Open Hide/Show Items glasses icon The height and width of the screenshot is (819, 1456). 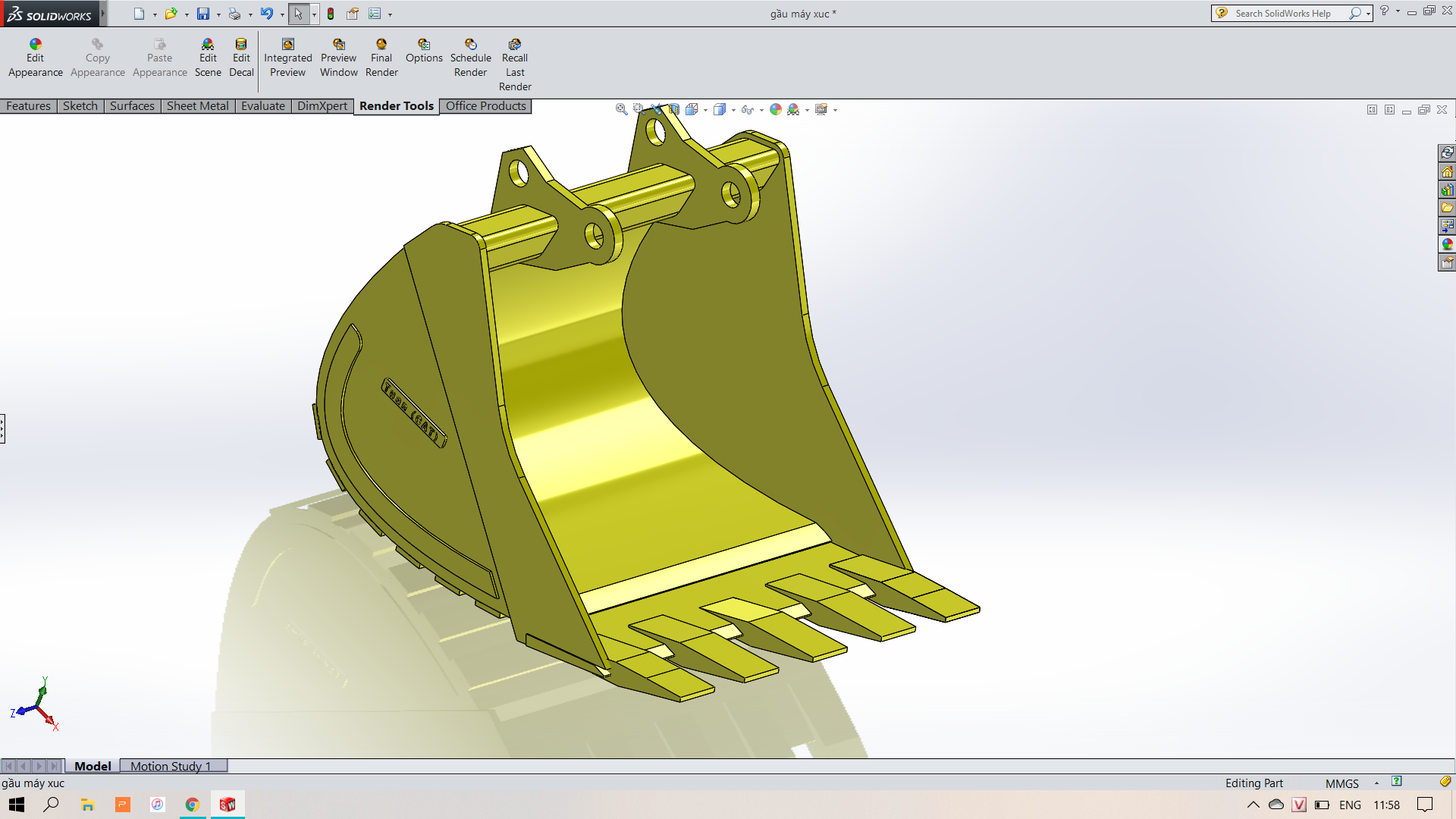pos(748,109)
